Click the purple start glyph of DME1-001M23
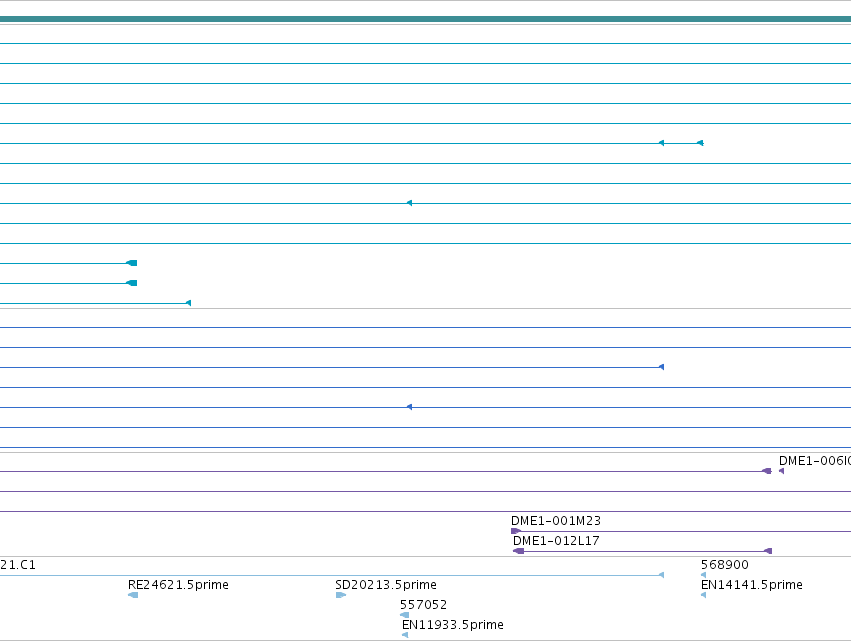This screenshot has width=851, height=641. coord(516,531)
